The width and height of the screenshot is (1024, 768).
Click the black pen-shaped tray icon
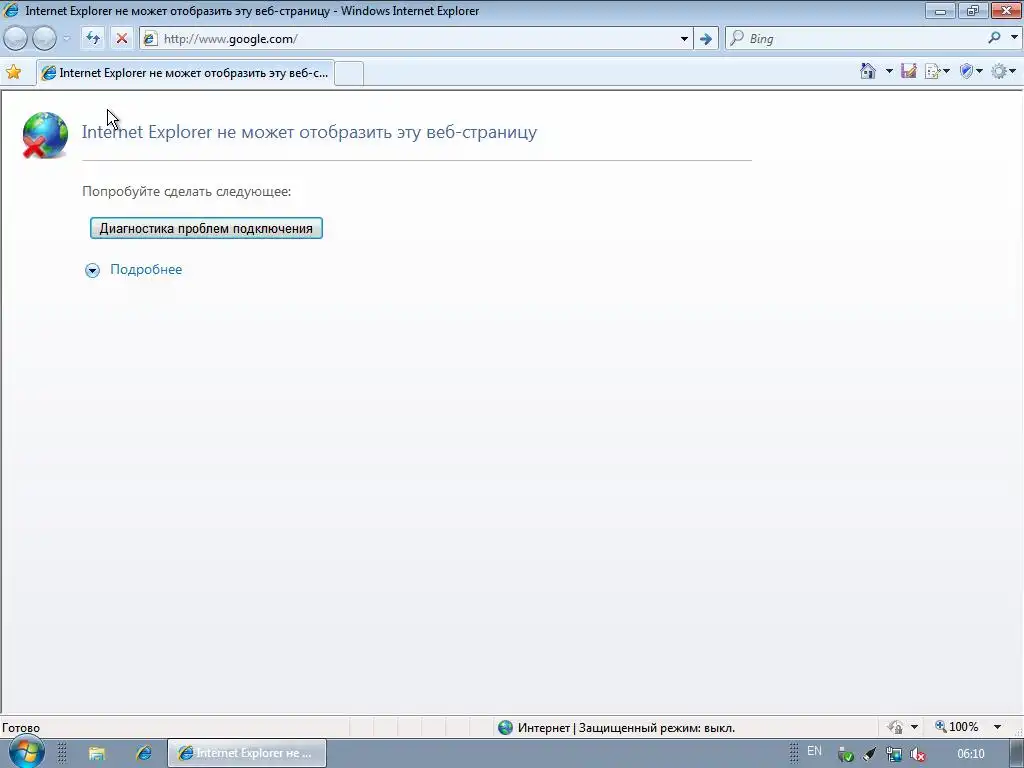coord(869,755)
